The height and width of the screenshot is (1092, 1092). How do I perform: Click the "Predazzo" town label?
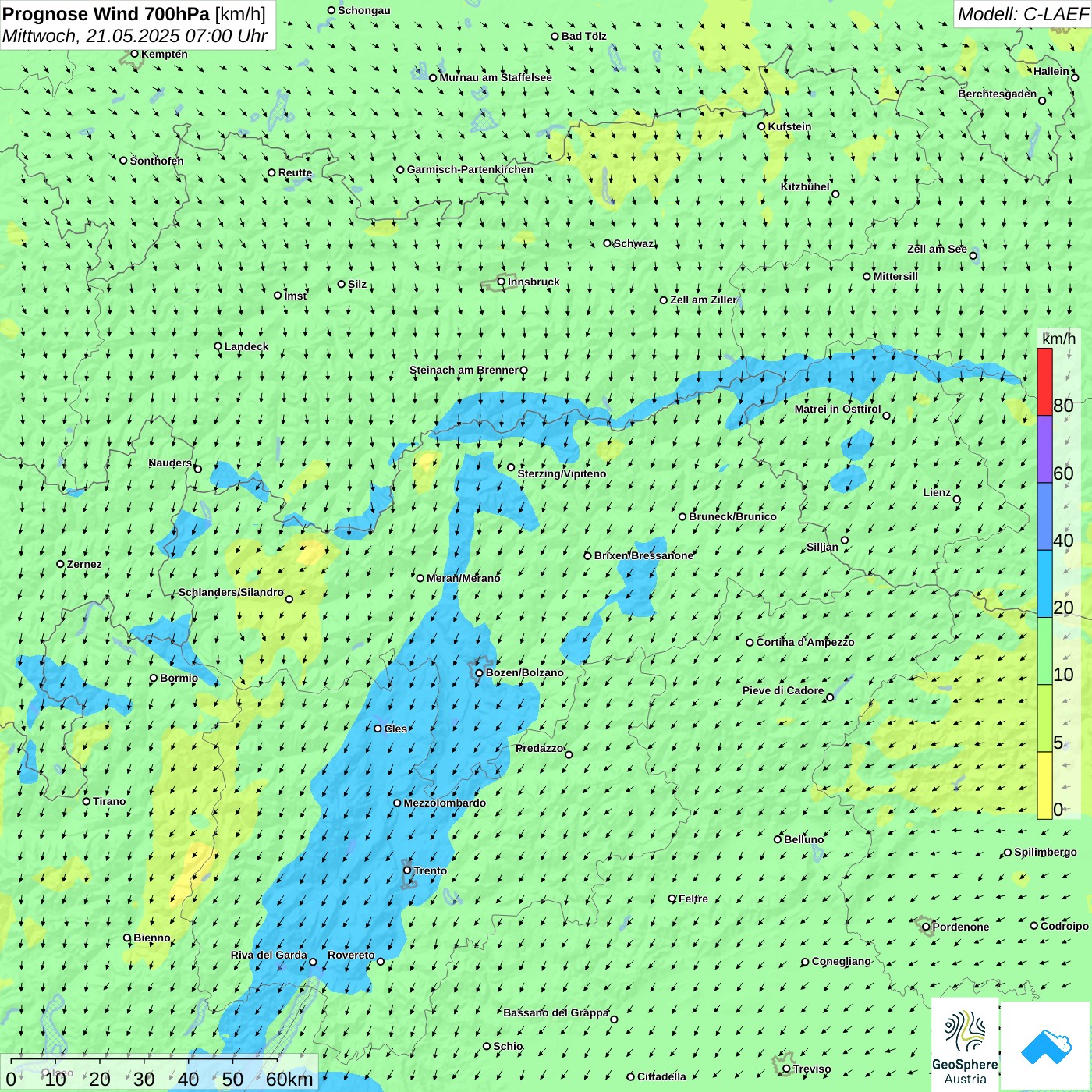[540, 748]
